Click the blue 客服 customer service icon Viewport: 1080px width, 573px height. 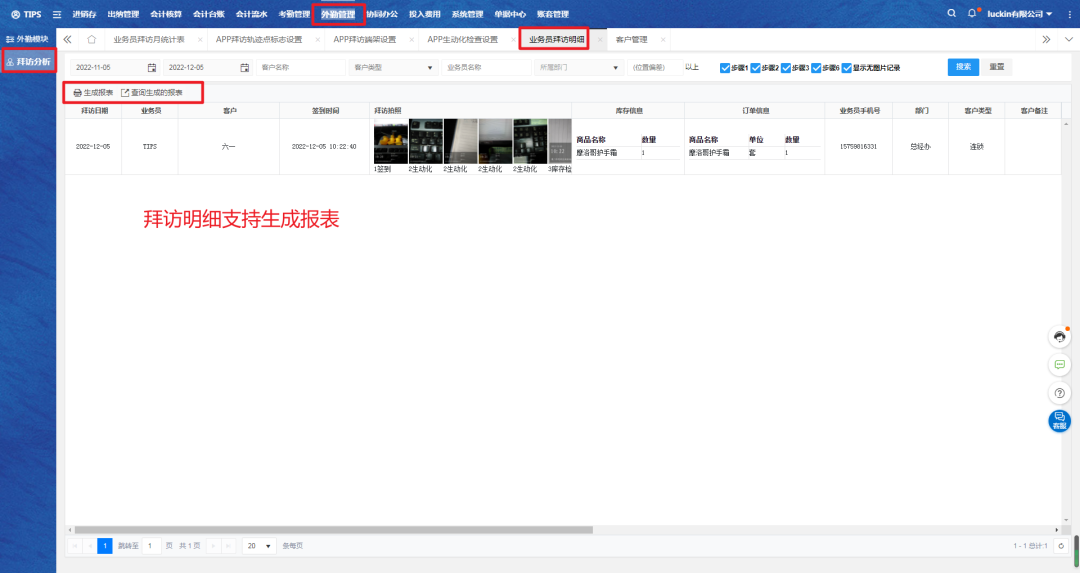[1060, 421]
